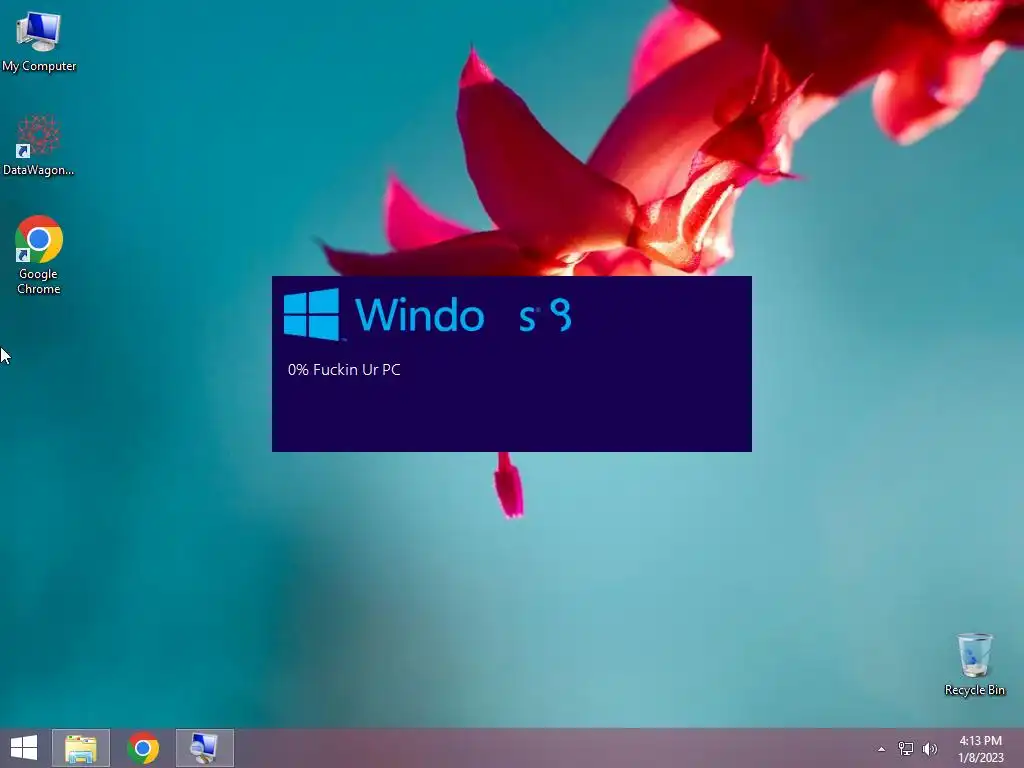The height and width of the screenshot is (768, 1024).
Task: Switch to the computer monitor taskbar app
Action: coord(204,748)
